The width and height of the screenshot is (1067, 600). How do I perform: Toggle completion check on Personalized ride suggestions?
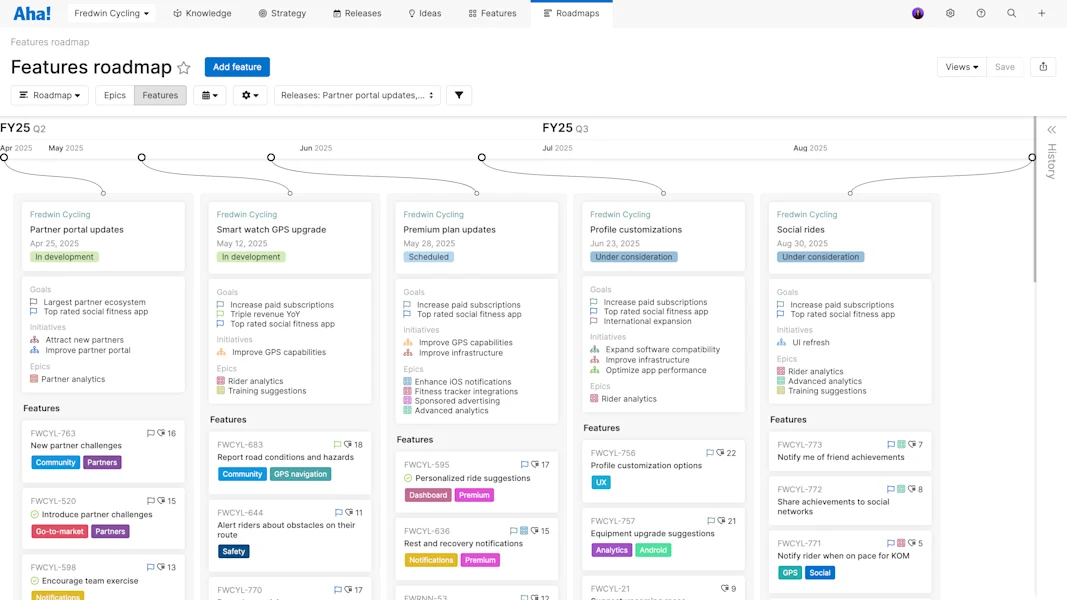[x=408, y=478]
